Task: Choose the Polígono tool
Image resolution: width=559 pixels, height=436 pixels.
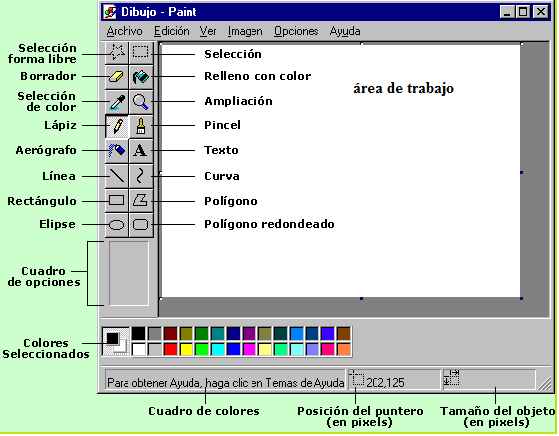Action: tap(141, 200)
